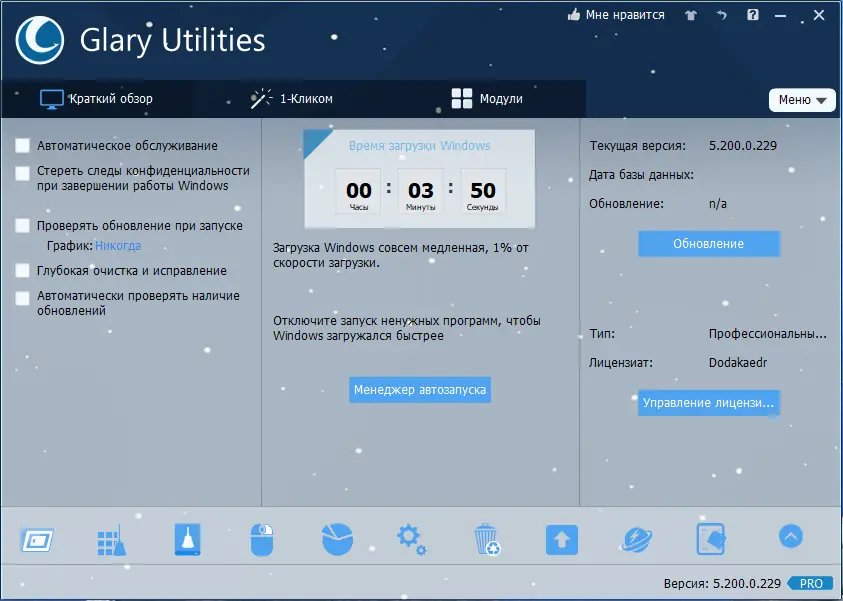Click the 'График:' label
This screenshot has width=843, height=601.
tap(69, 246)
